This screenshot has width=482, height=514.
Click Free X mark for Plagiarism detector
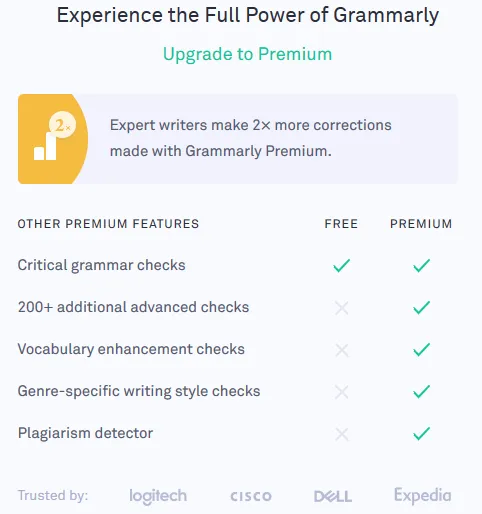coord(342,434)
